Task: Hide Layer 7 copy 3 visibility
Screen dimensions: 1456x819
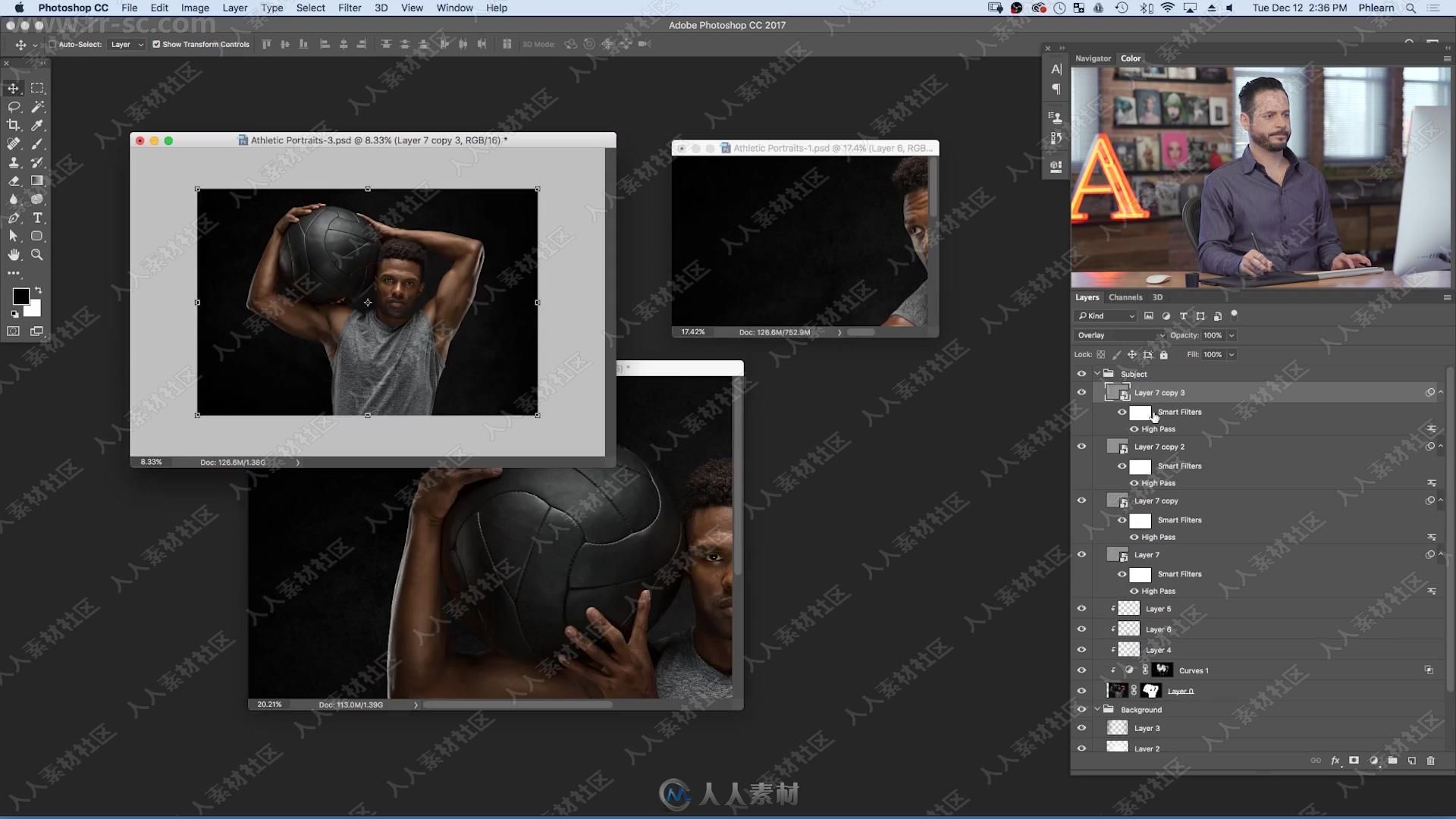Action: pyautogui.click(x=1081, y=393)
